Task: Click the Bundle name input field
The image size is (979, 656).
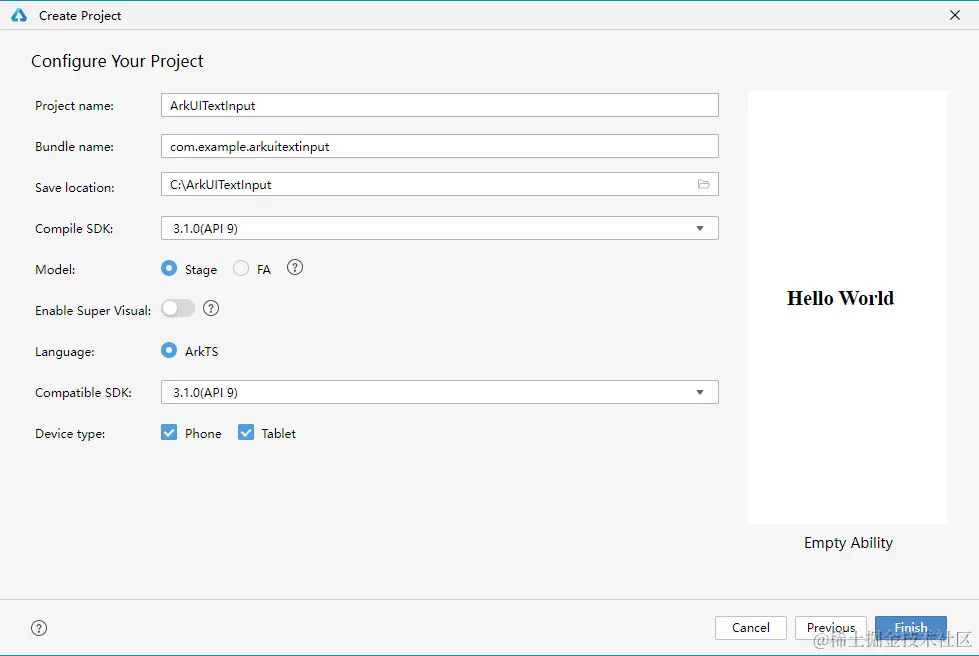Action: 439,146
